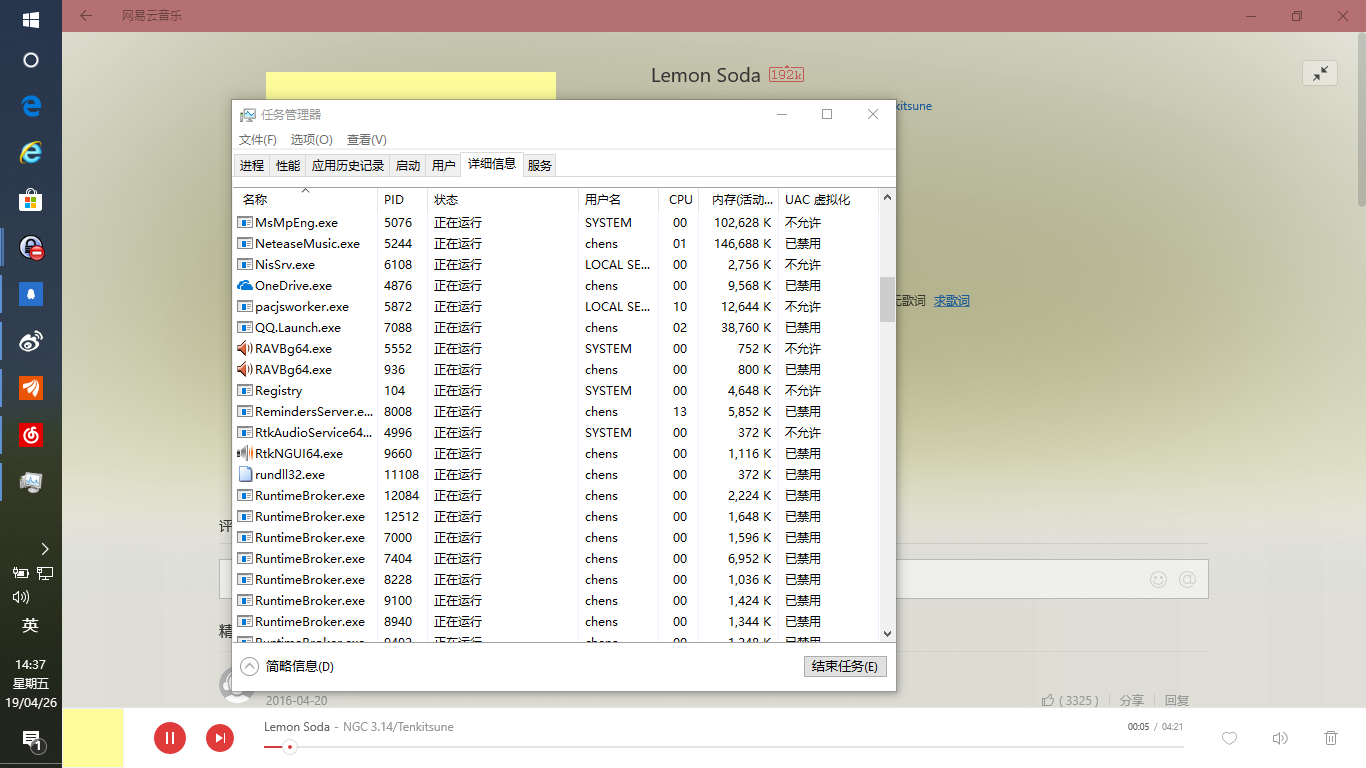Click 分享 on the comment

coord(1132,701)
